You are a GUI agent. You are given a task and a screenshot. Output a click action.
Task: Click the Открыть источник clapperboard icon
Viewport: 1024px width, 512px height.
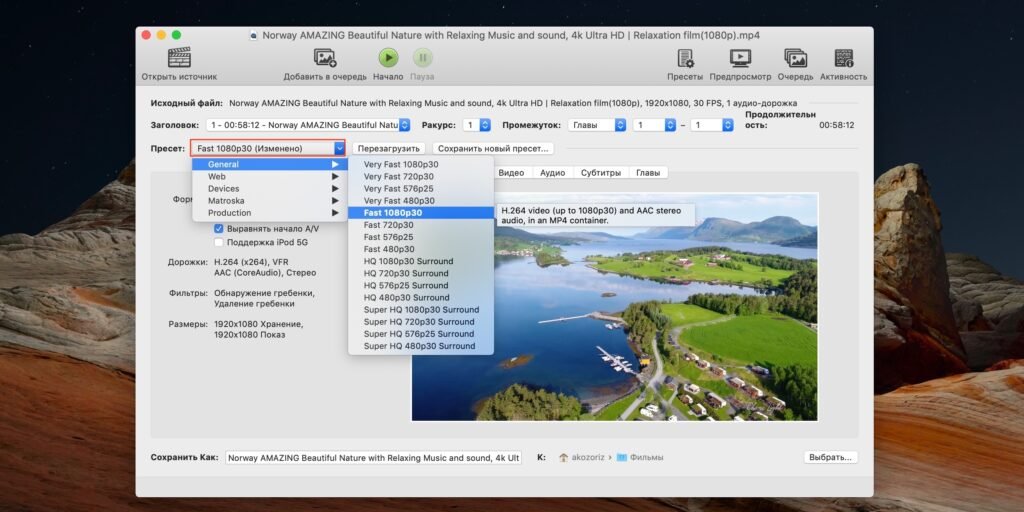click(x=179, y=58)
